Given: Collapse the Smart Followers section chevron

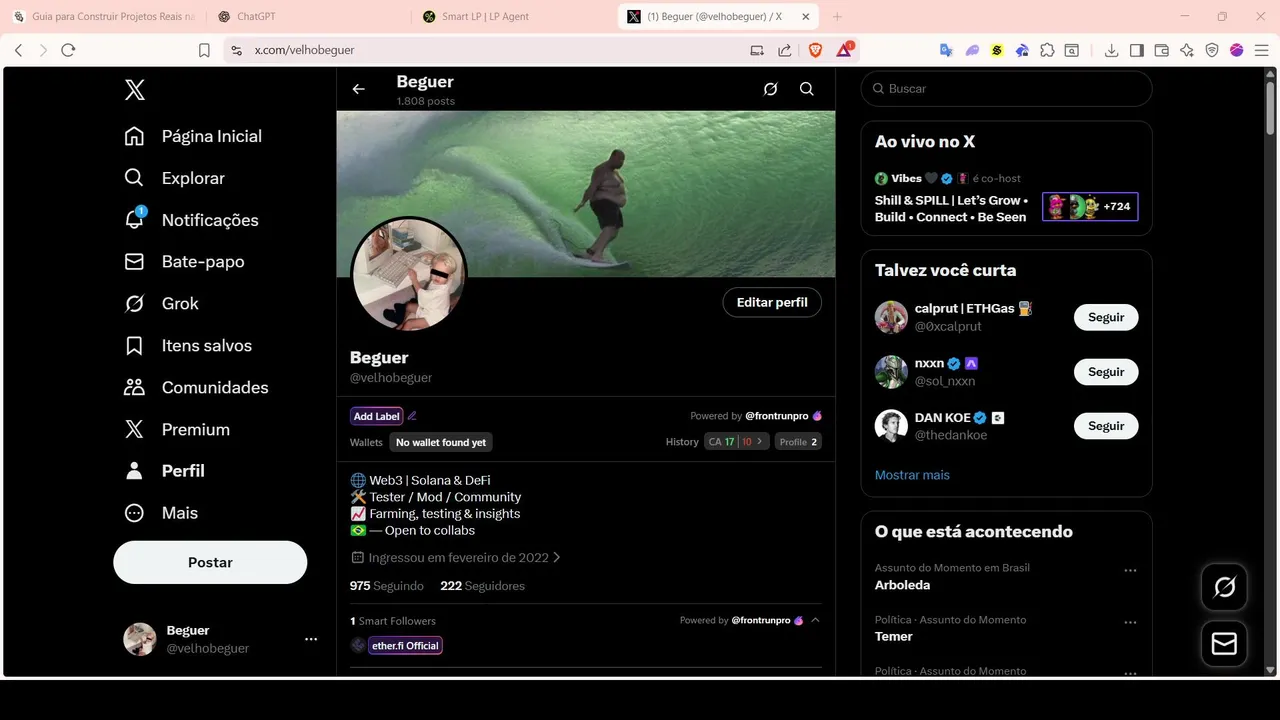Looking at the screenshot, I should 816,620.
